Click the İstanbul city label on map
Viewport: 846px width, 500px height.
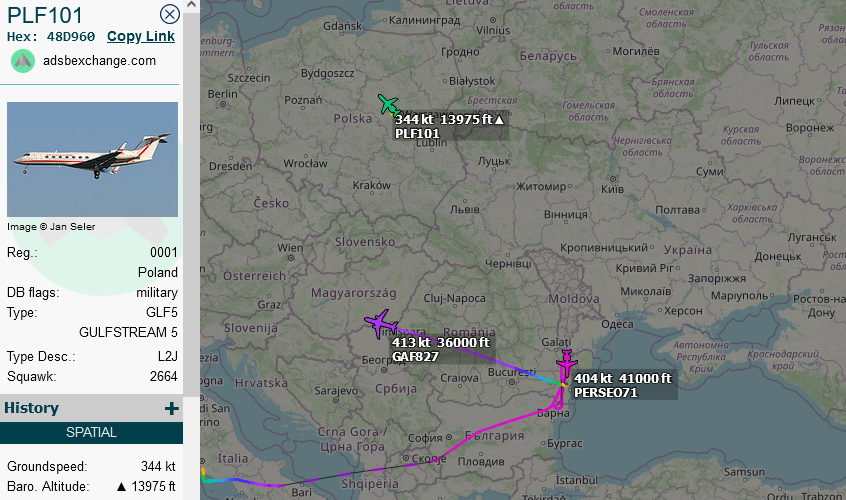pos(577,480)
